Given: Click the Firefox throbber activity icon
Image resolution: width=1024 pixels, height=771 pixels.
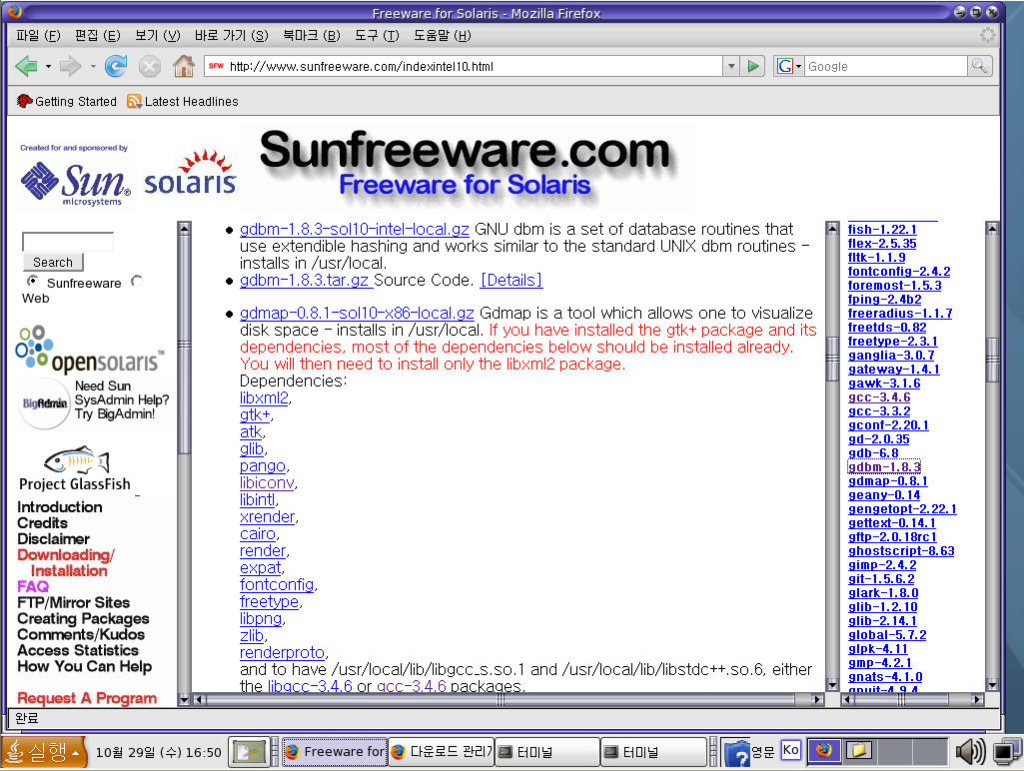Looking at the screenshot, I should pyautogui.click(x=987, y=35).
